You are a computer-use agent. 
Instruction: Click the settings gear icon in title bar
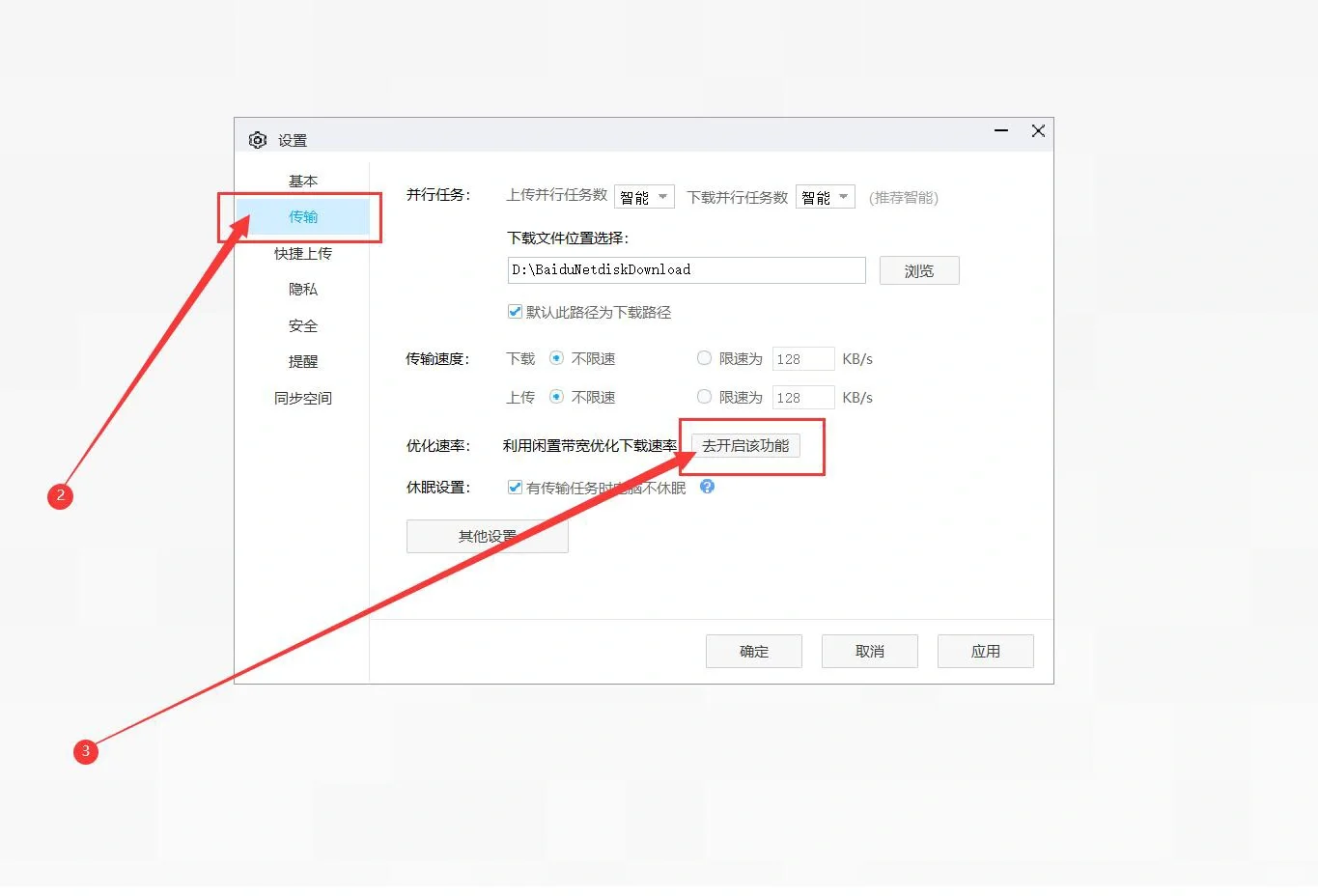click(x=257, y=139)
